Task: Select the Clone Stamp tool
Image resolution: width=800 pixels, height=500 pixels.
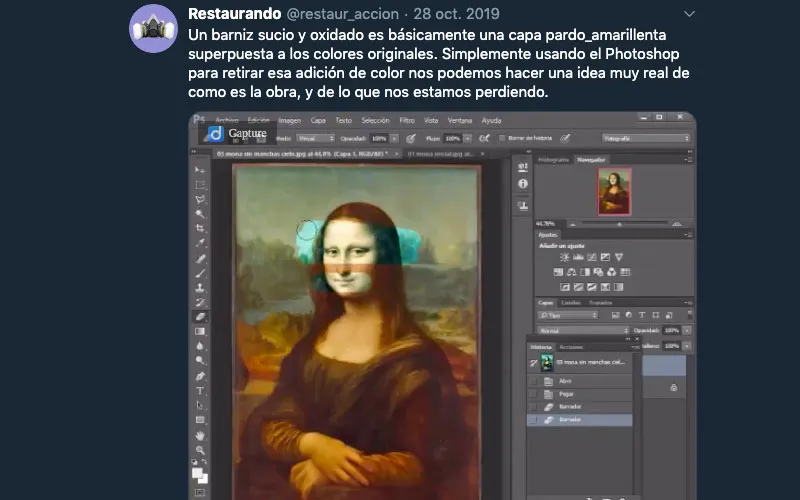Action: point(200,288)
